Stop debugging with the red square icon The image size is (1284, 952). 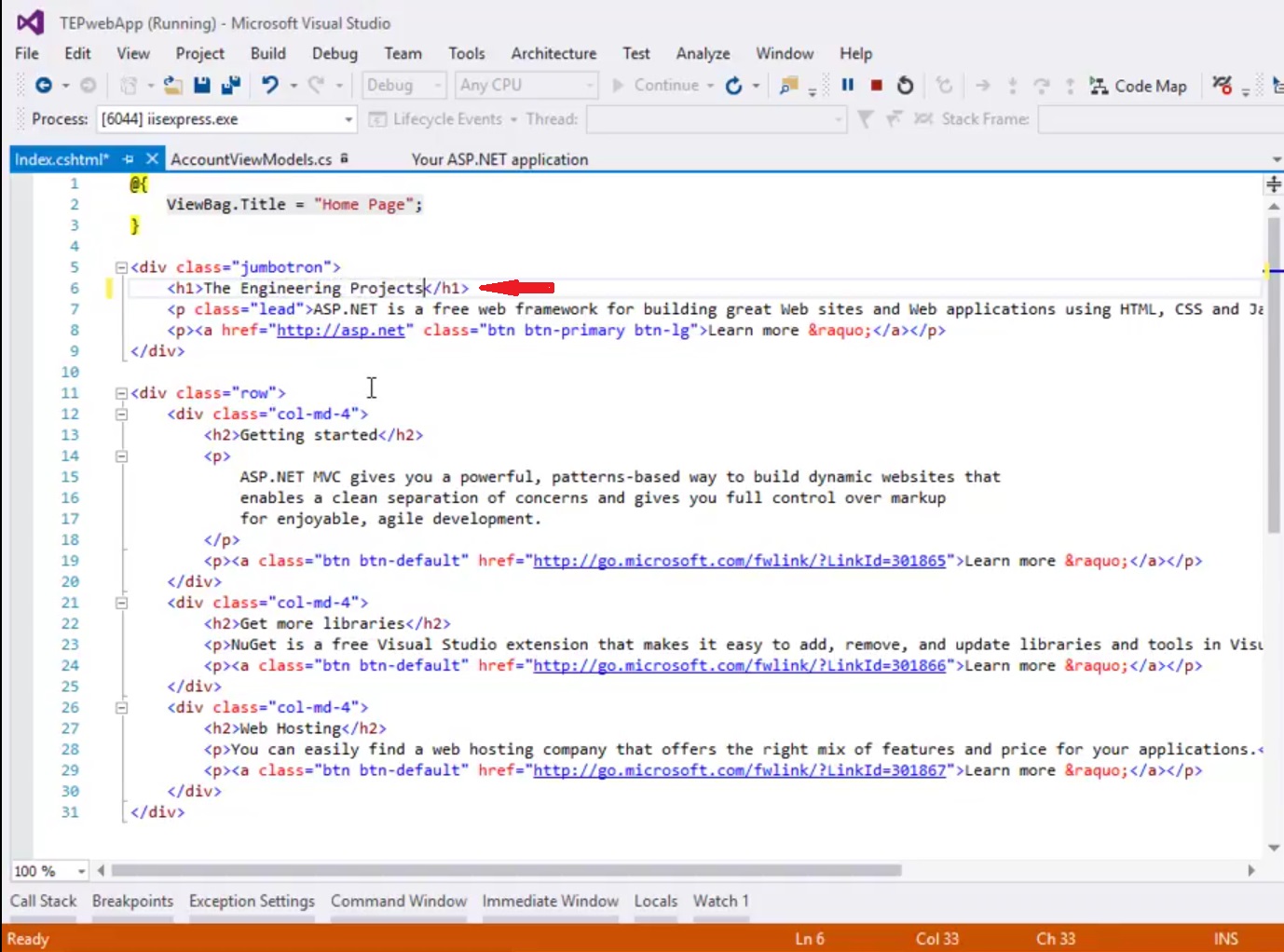pyautogui.click(x=876, y=86)
